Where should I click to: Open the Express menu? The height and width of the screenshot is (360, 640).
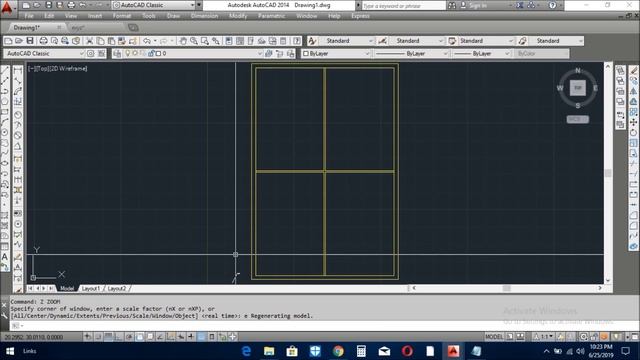point(360,16)
